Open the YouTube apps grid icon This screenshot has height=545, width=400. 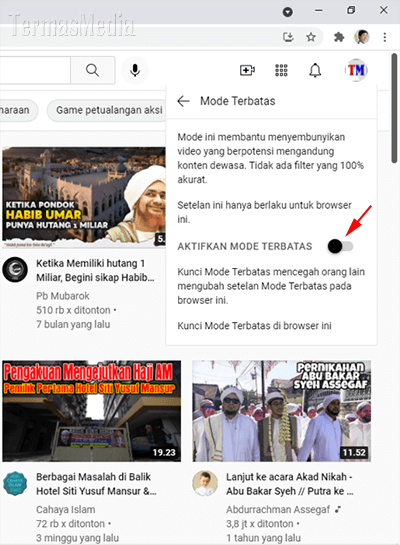click(281, 70)
